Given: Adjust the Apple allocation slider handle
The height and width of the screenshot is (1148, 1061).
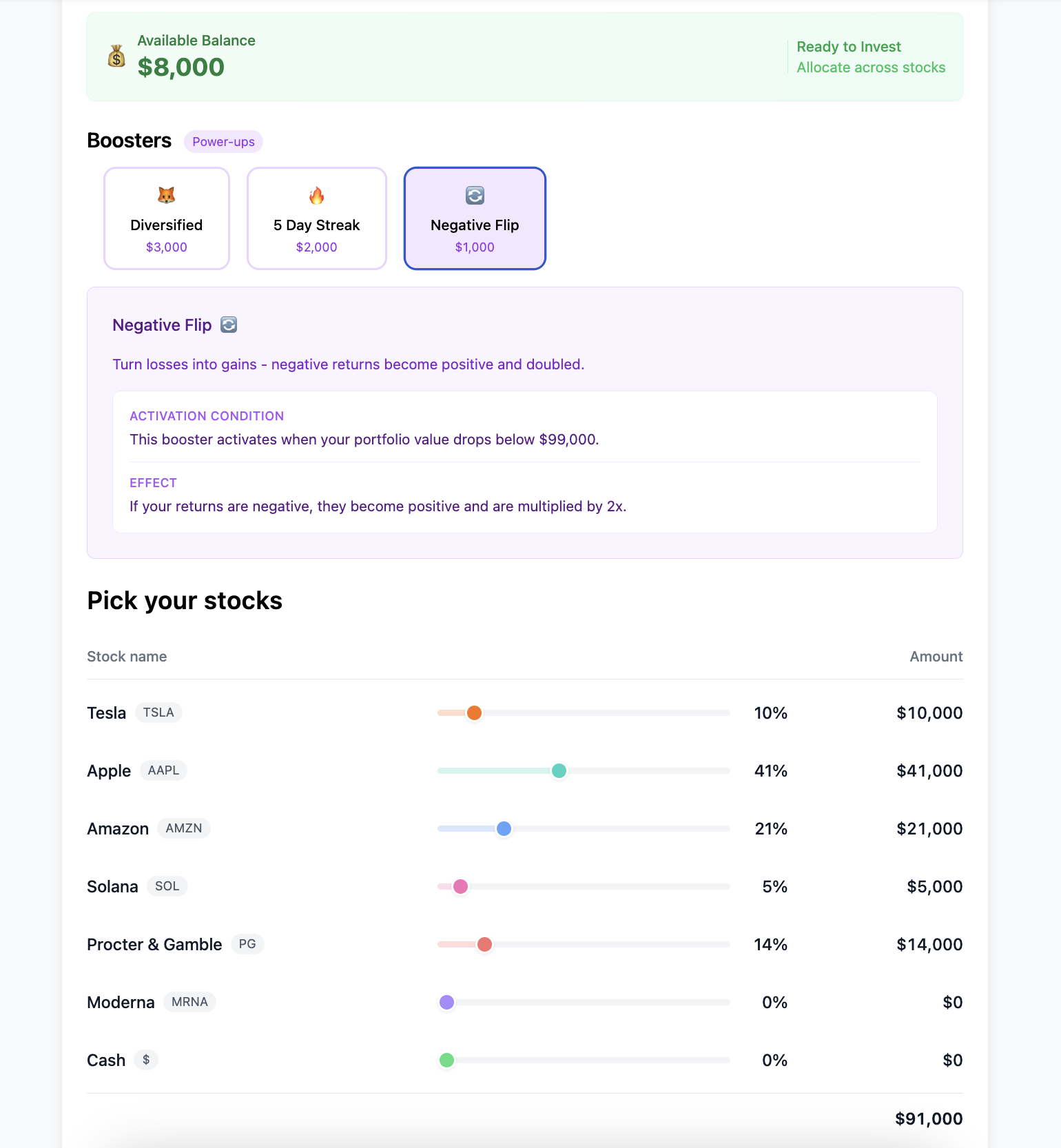Looking at the screenshot, I should click(x=559, y=770).
